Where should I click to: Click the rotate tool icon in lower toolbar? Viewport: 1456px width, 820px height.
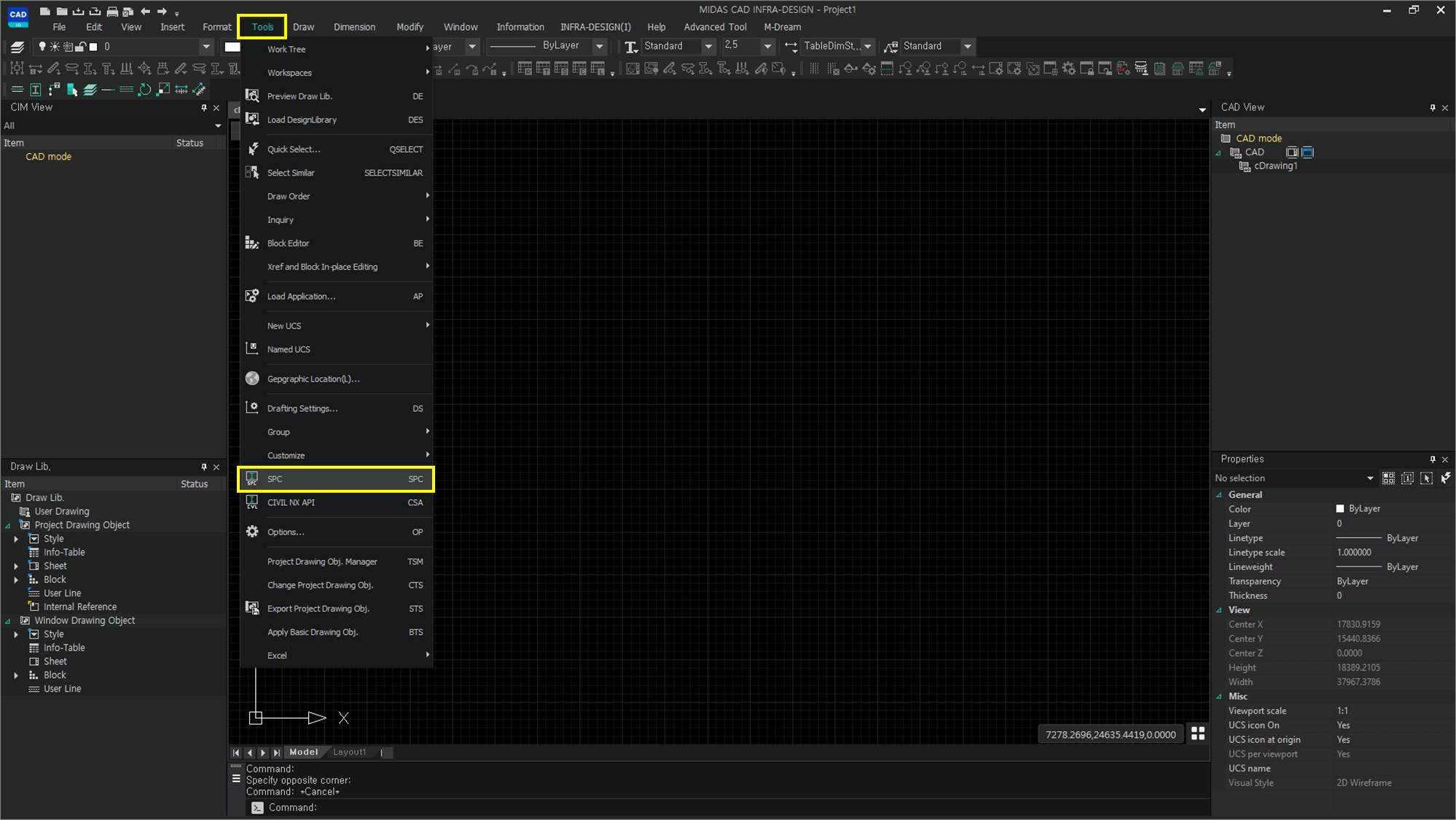[x=145, y=90]
